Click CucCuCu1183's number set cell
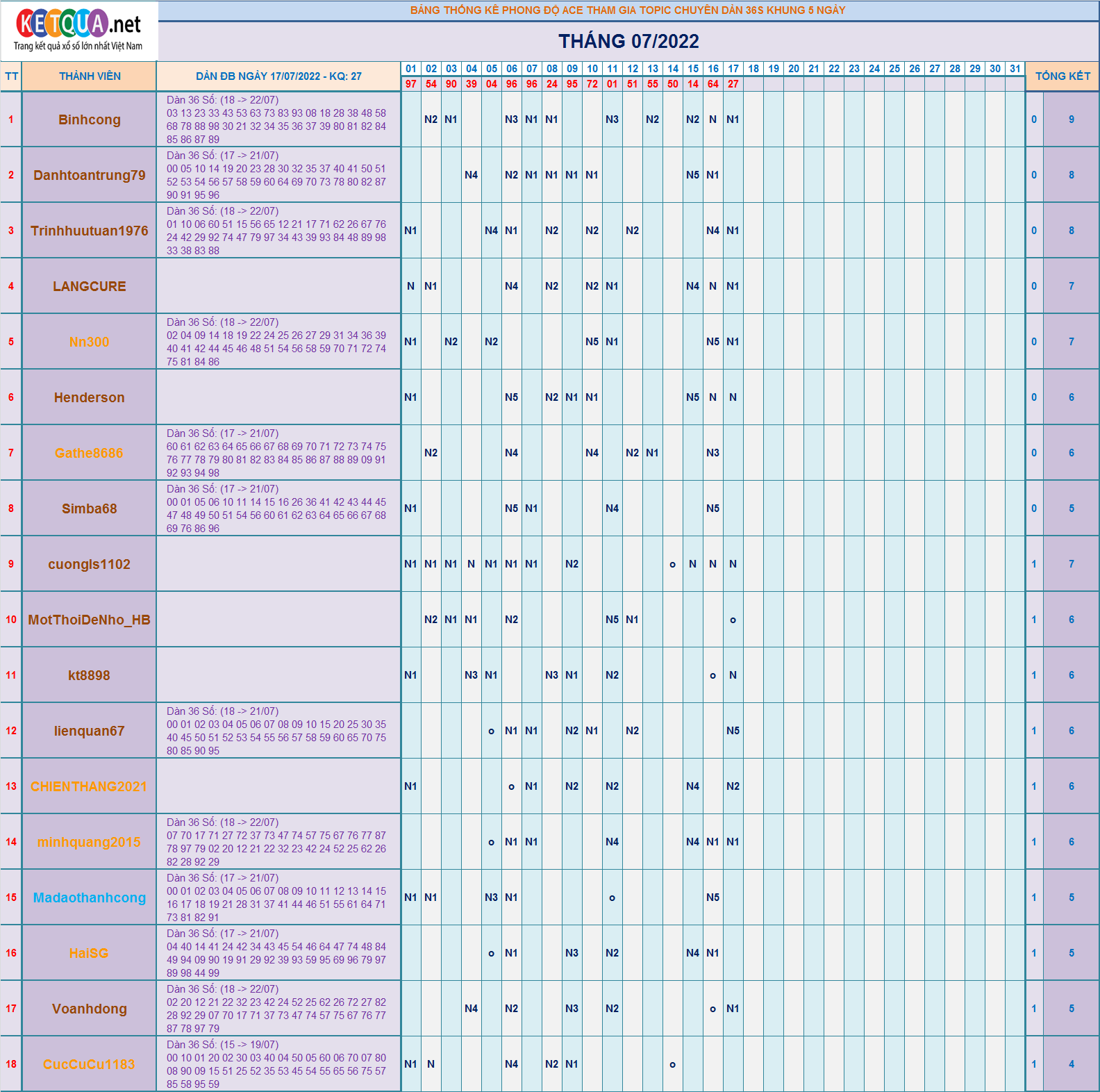 coord(278,1064)
